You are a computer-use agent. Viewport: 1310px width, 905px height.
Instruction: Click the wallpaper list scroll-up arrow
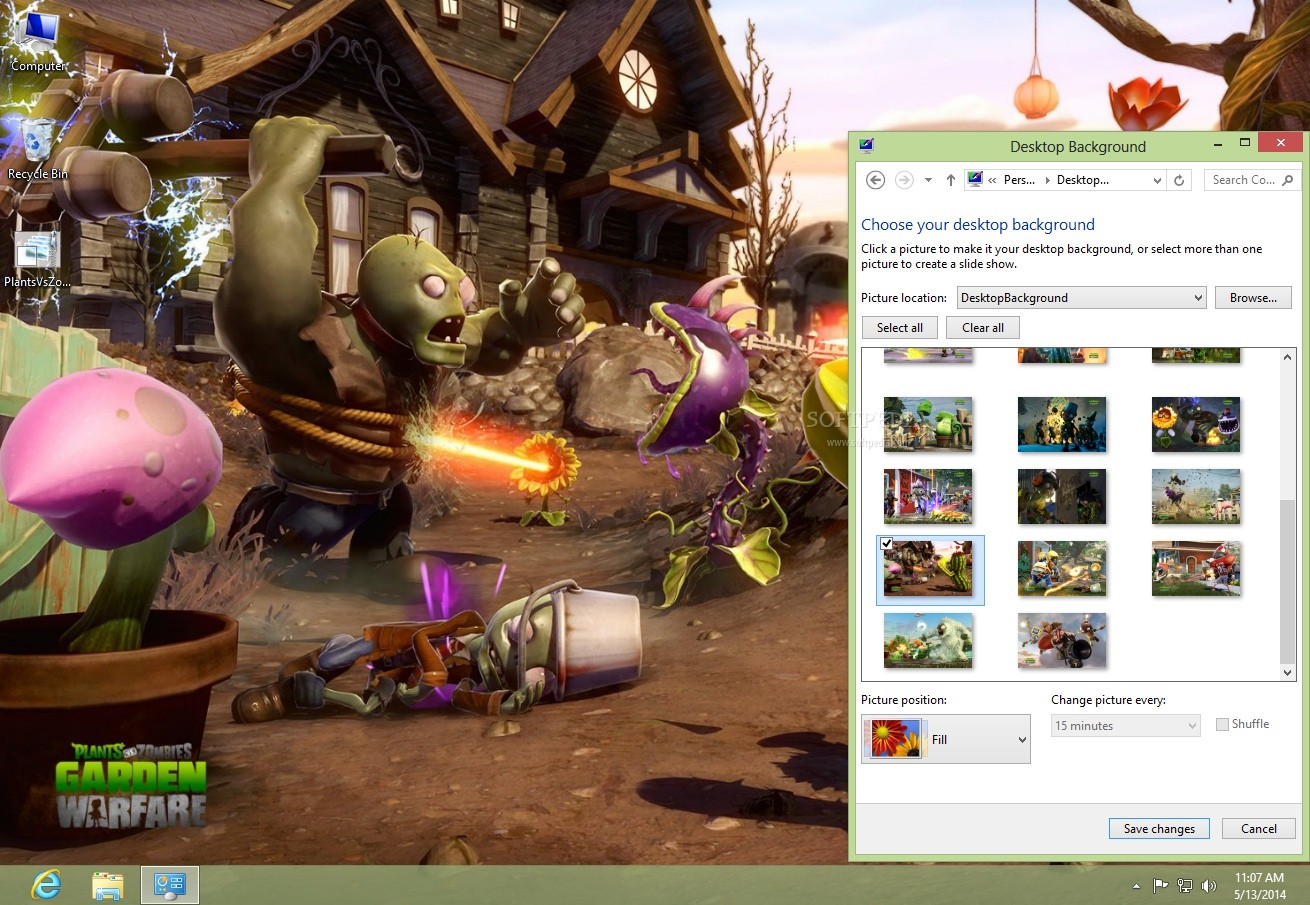(x=1288, y=357)
